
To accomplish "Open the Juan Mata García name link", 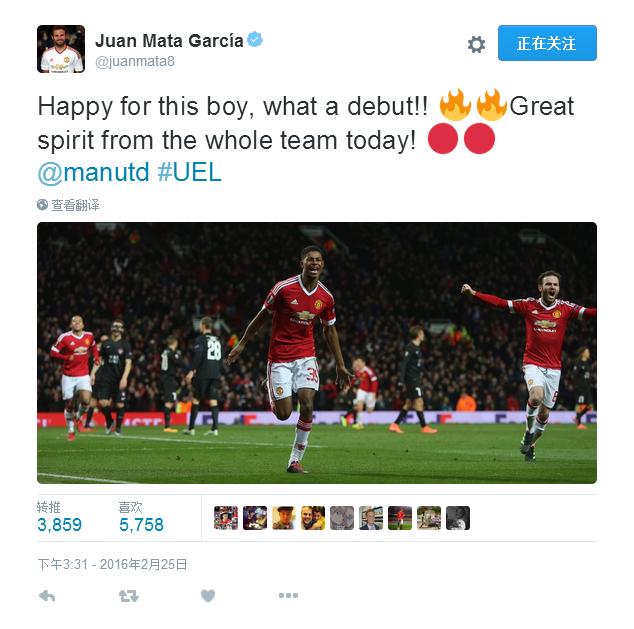I will click(169, 41).
